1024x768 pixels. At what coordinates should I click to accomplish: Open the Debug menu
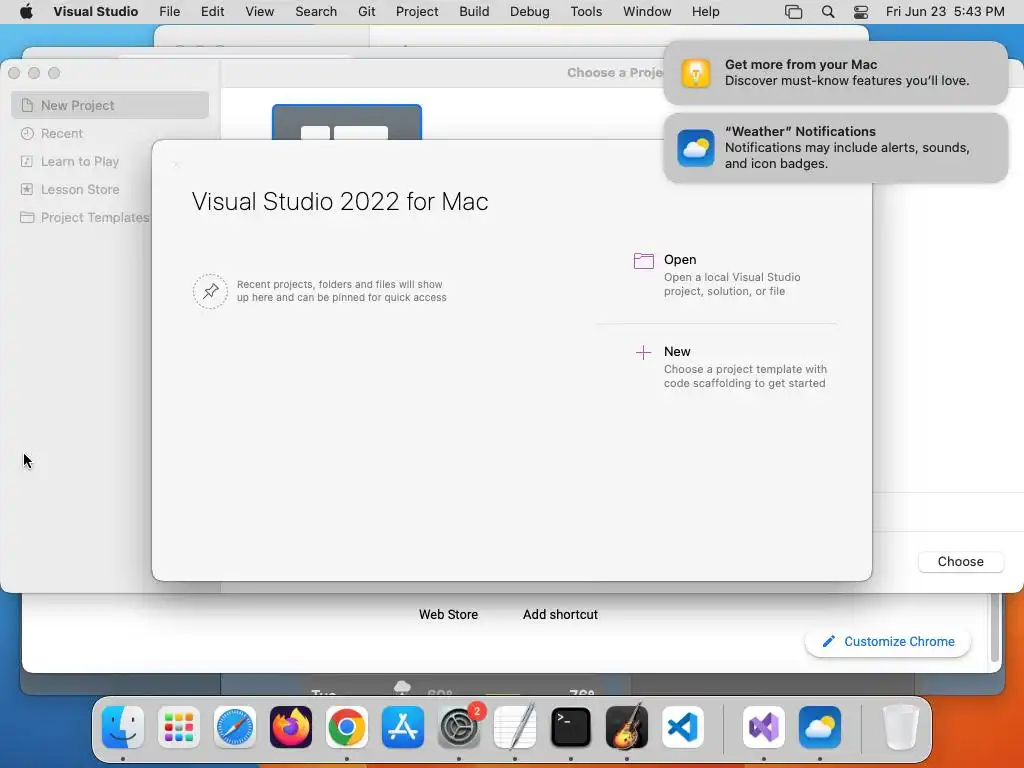529,12
